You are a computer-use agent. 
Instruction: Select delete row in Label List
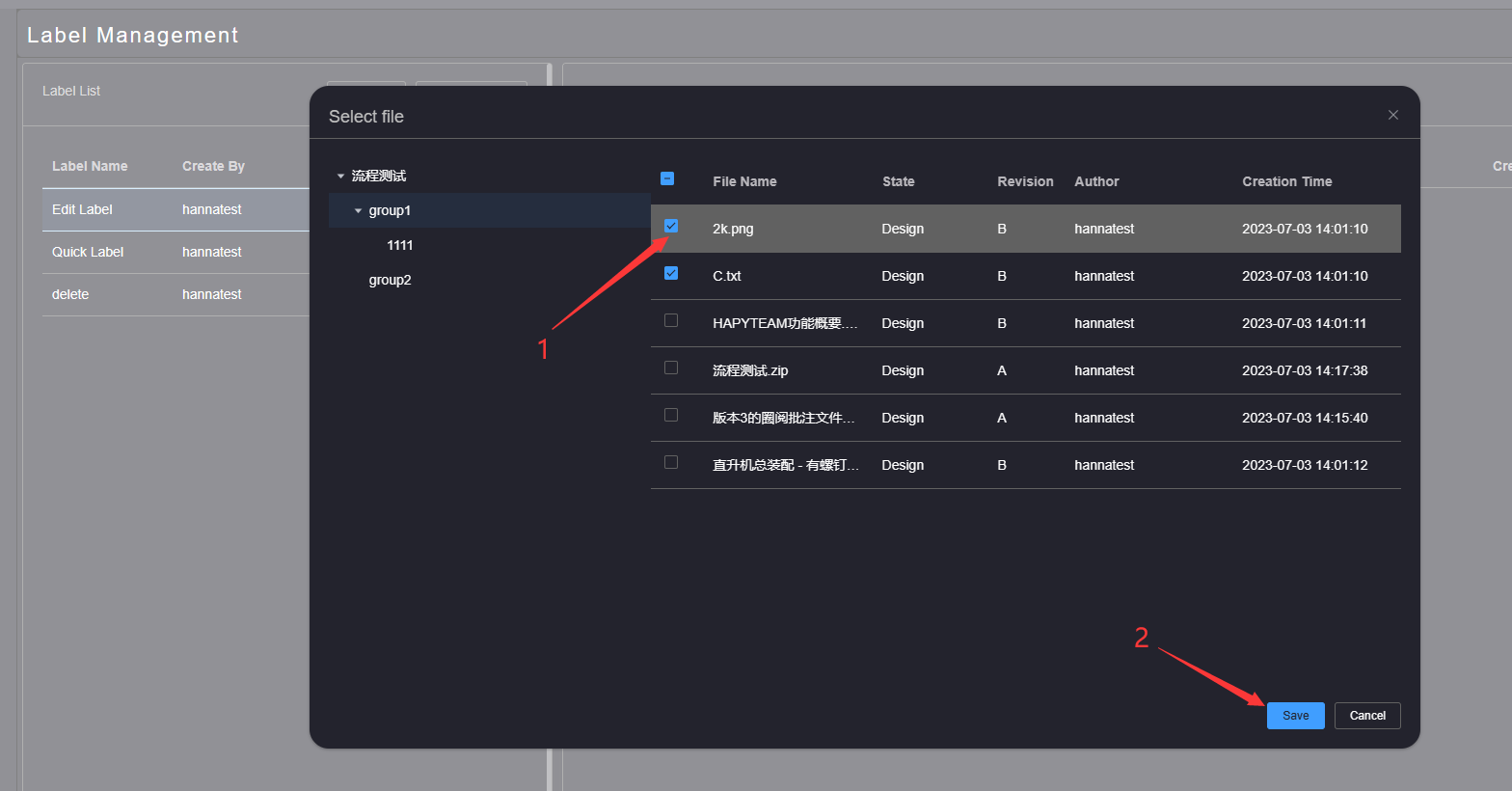pyautogui.click(x=175, y=294)
